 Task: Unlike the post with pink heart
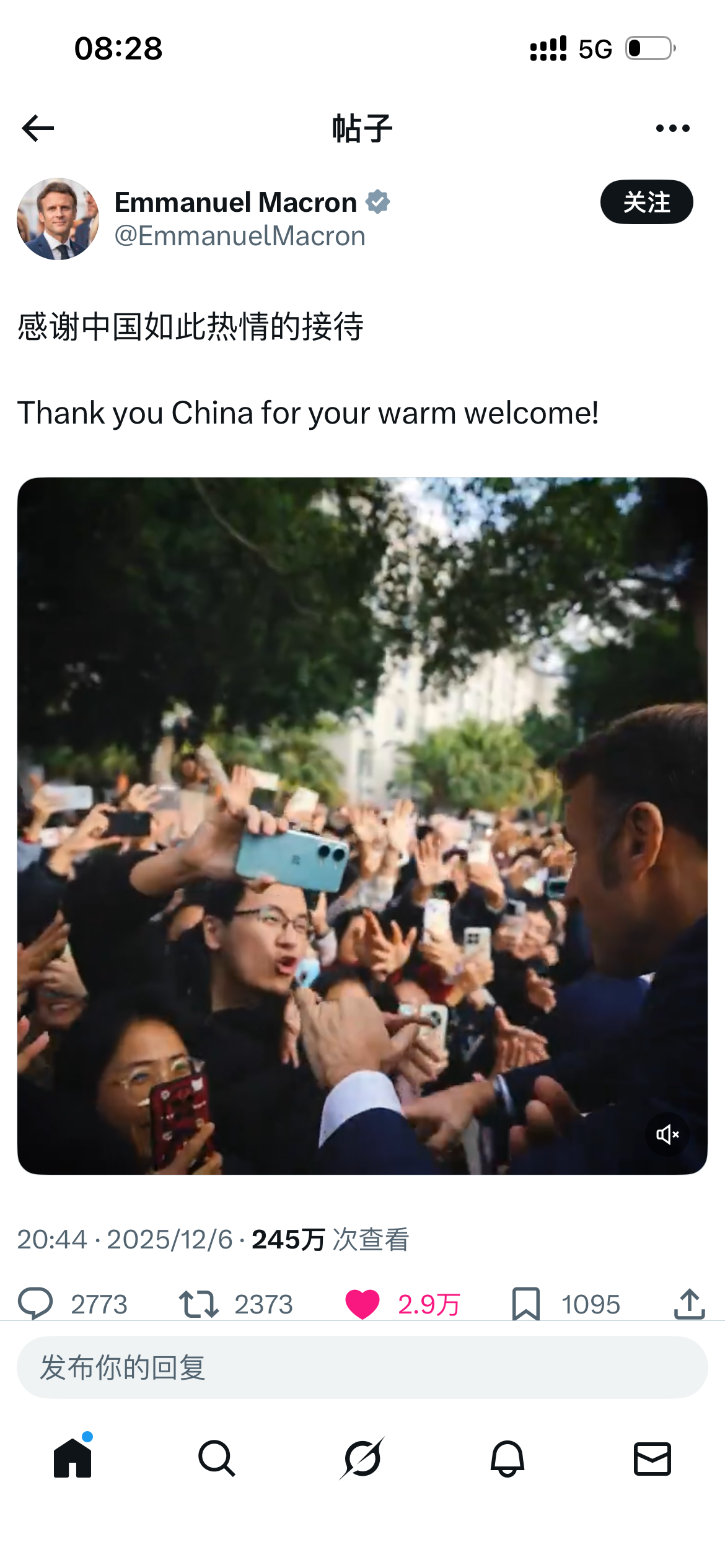coord(362,1304)
